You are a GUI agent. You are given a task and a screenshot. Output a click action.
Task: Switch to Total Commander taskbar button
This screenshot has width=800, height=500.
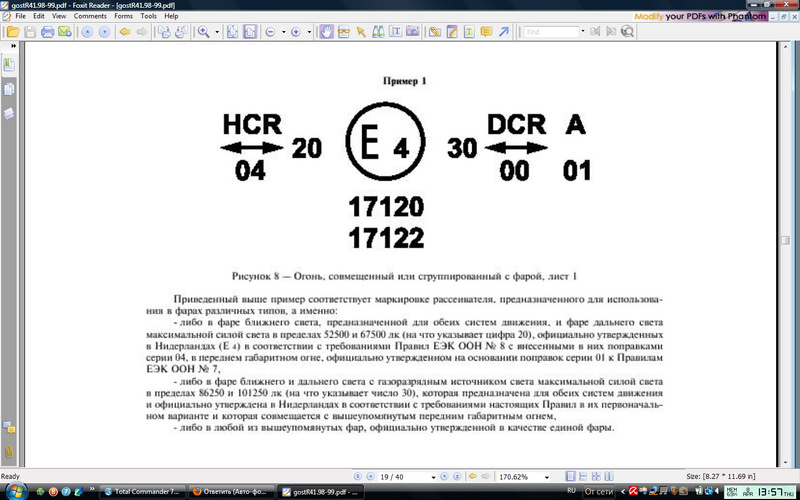(142, 492)
